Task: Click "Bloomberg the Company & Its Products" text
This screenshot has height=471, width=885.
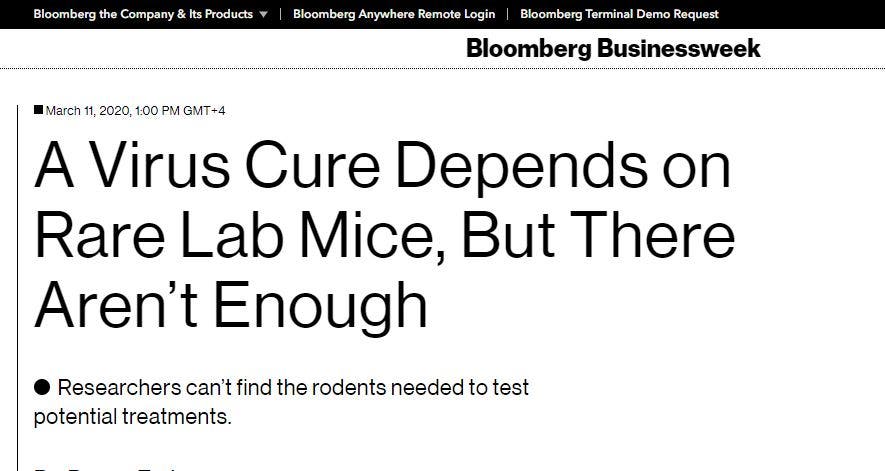Action: [x=142, y=14]
